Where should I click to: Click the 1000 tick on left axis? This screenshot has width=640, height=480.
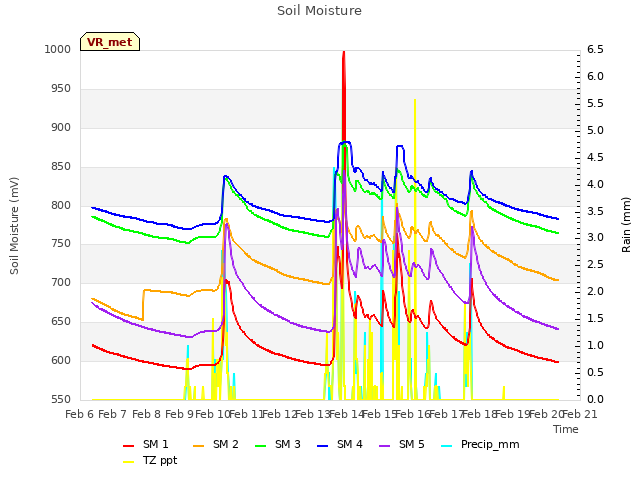58,49
